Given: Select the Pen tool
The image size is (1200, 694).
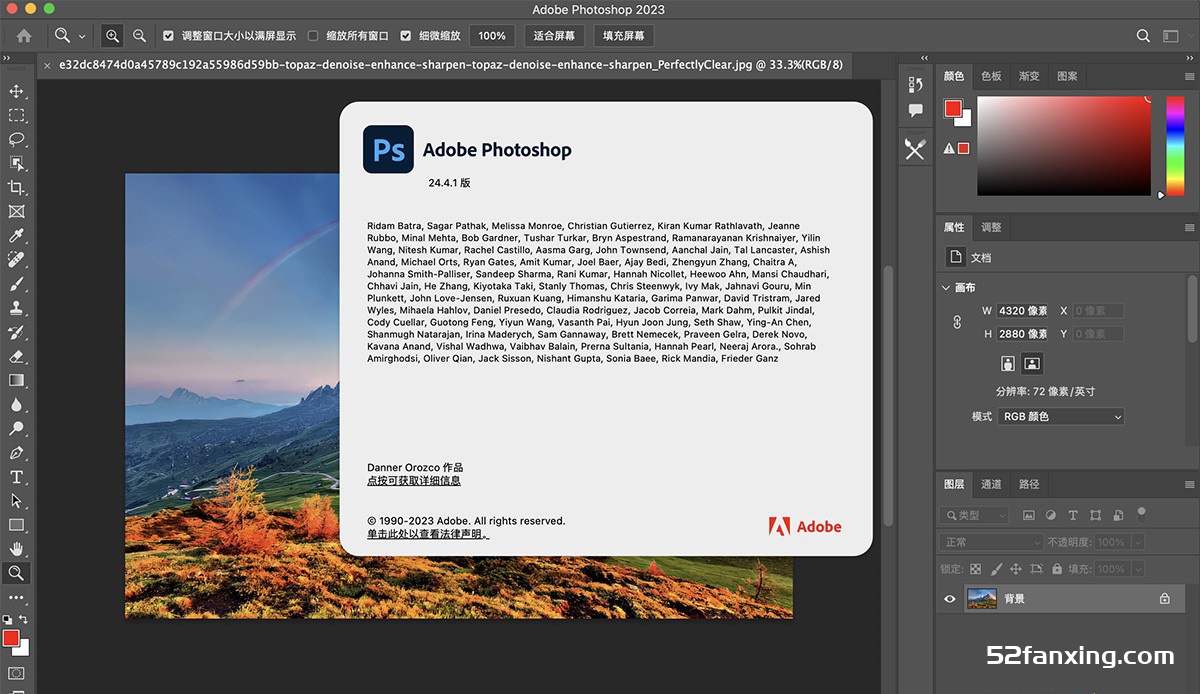Looking at the screenshot, I should pos(16,452).
